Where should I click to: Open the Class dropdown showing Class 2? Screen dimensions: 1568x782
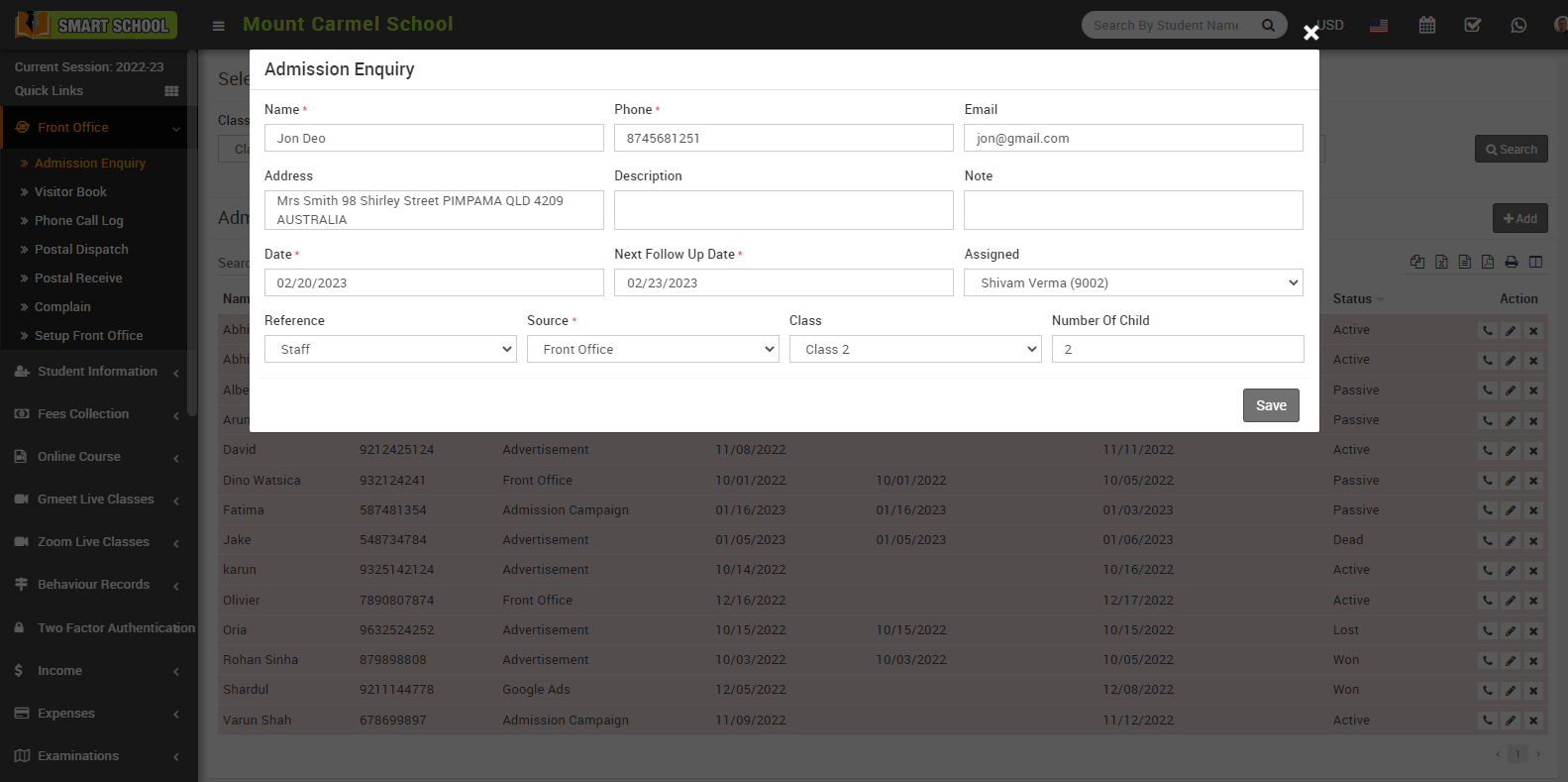[914, 349]
